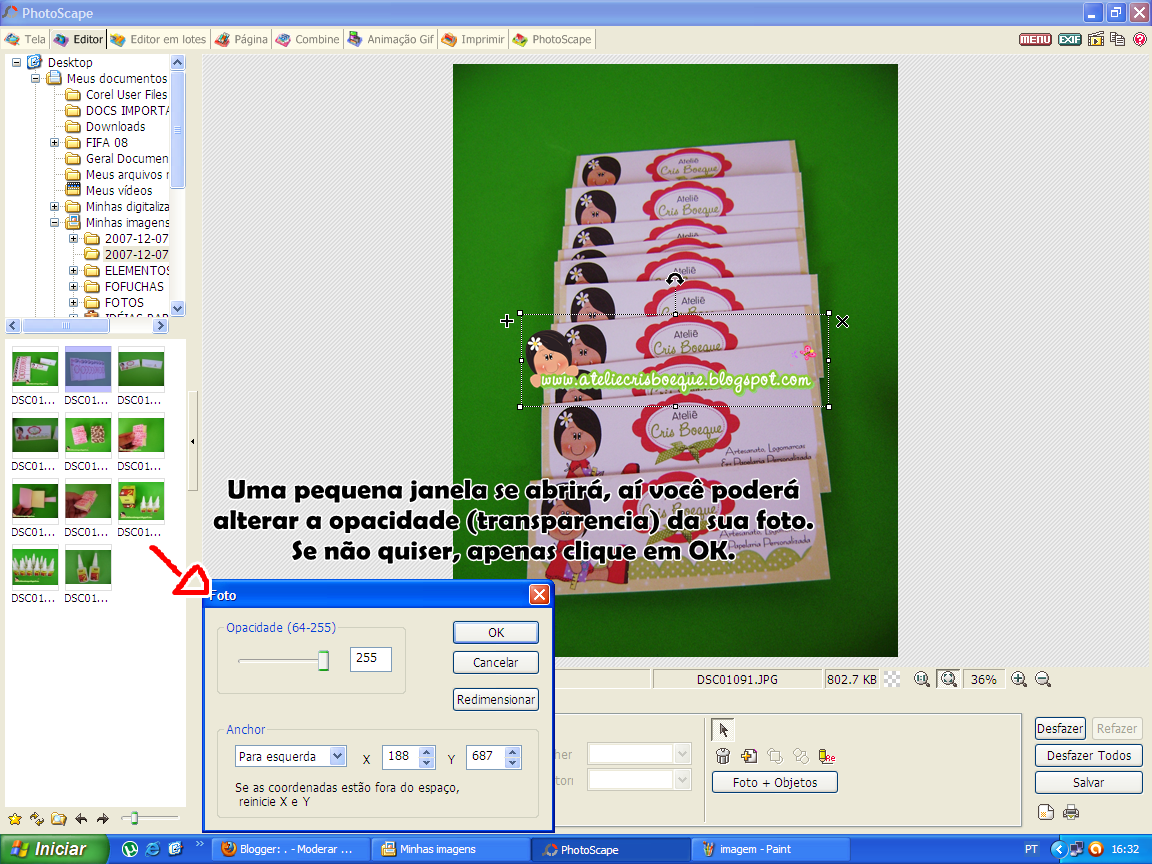Go back with the left arrow icon
This screenshot has height=864, width=1152.
click(81, 818)
